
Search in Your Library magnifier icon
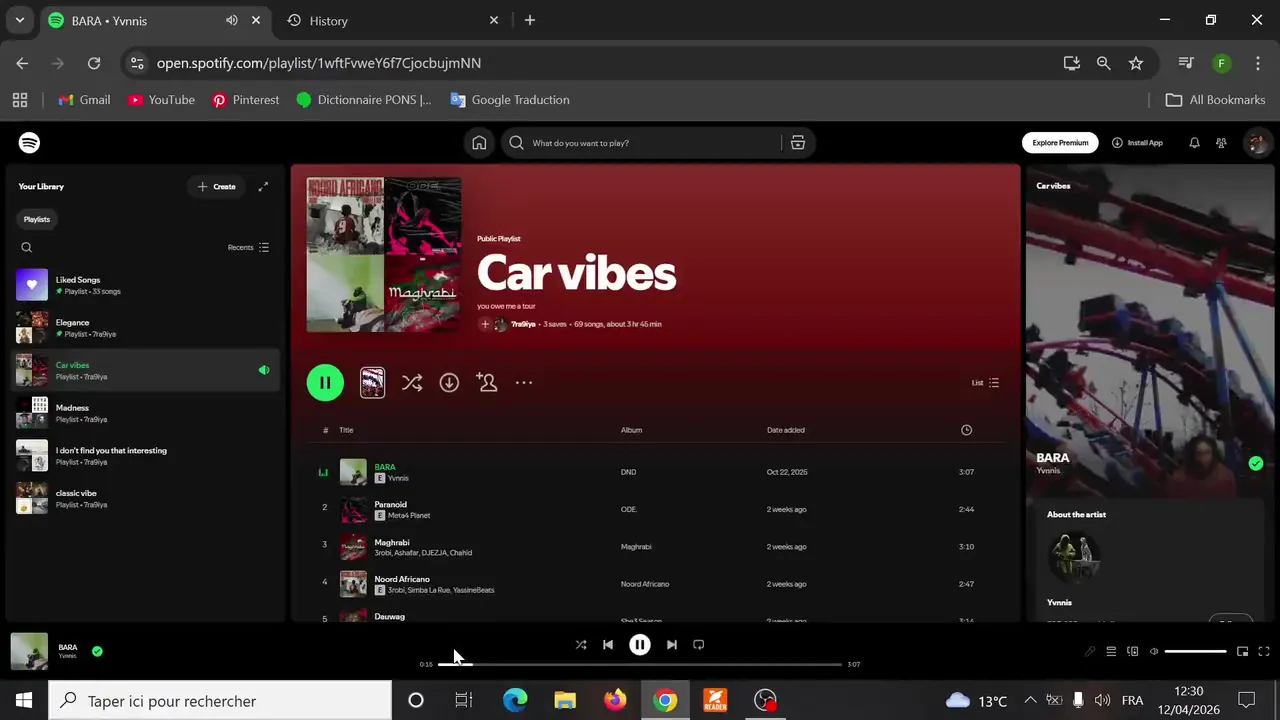27,248
